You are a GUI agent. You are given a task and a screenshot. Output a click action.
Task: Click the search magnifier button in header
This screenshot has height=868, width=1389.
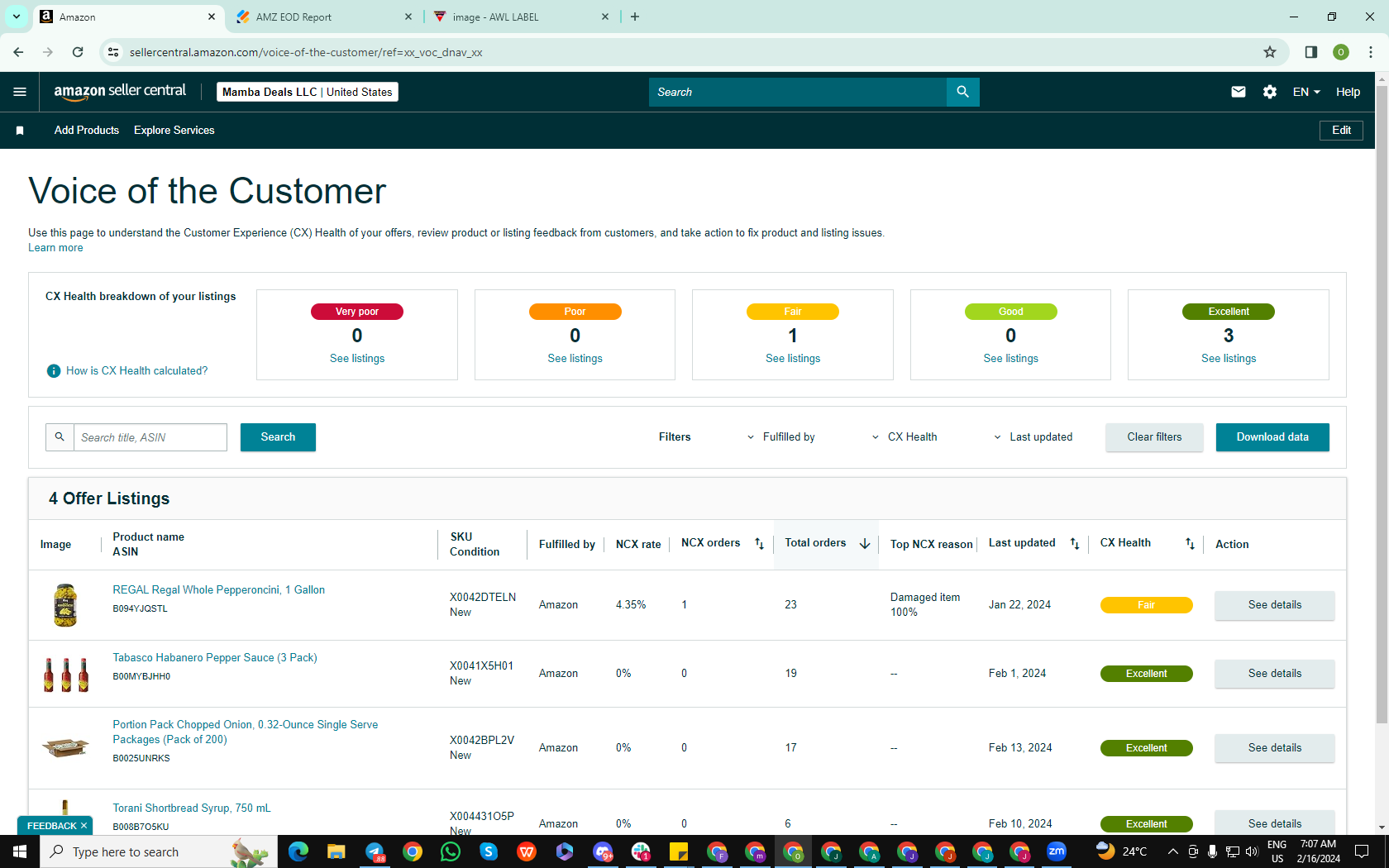click(x=962, y=92)
